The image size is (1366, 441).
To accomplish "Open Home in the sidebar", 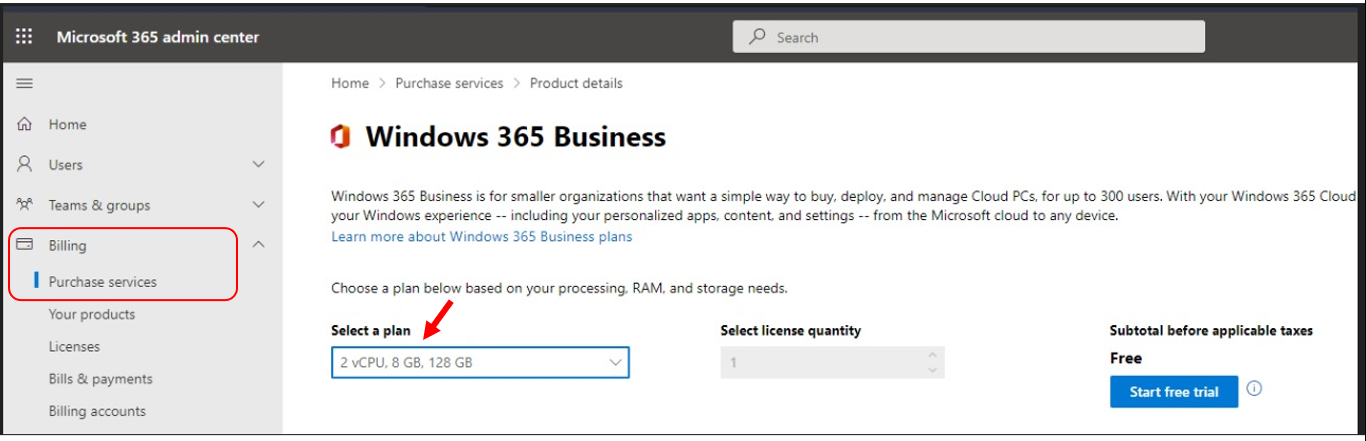I will (68, 125).
